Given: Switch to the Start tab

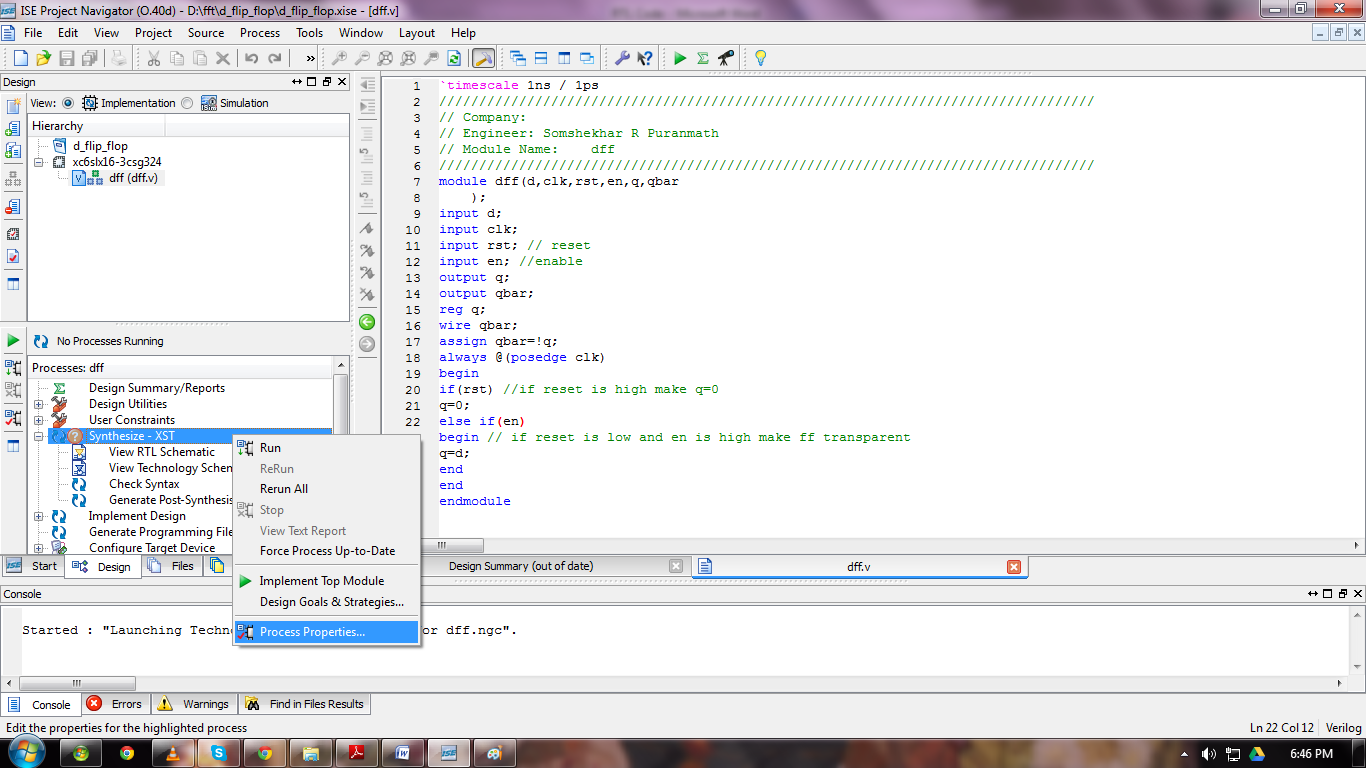Looking at the screenshot, I should [33, 566].
